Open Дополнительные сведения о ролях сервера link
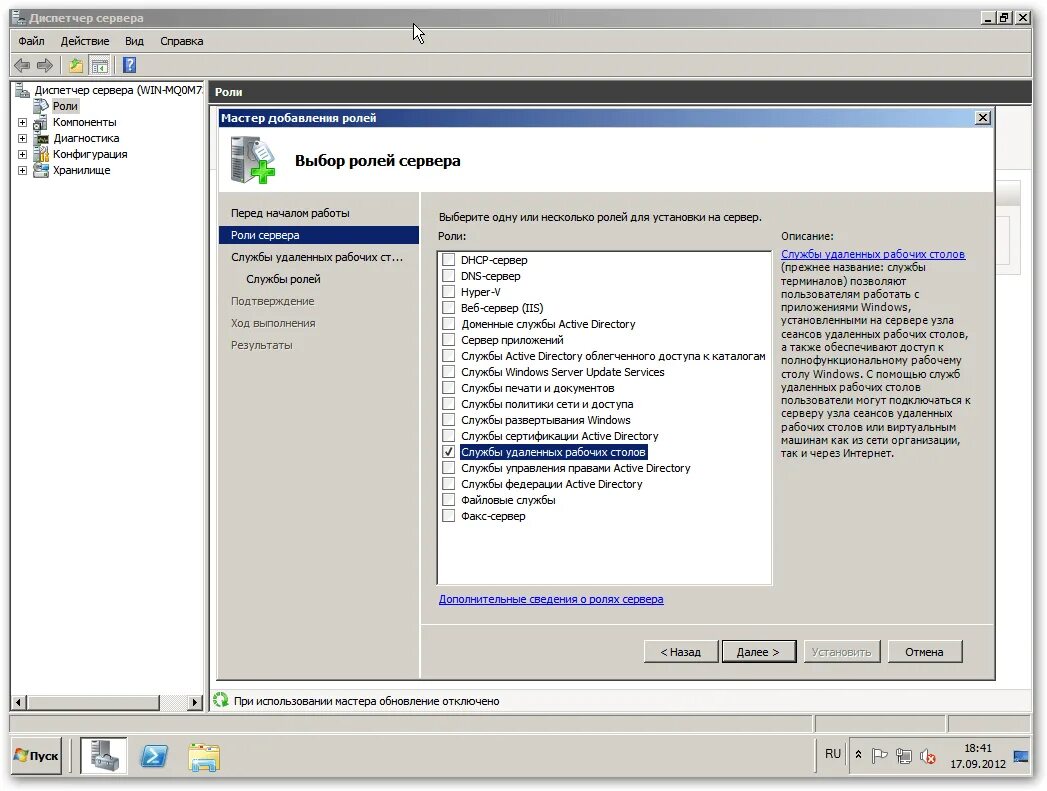 click(x=551, y=599)
